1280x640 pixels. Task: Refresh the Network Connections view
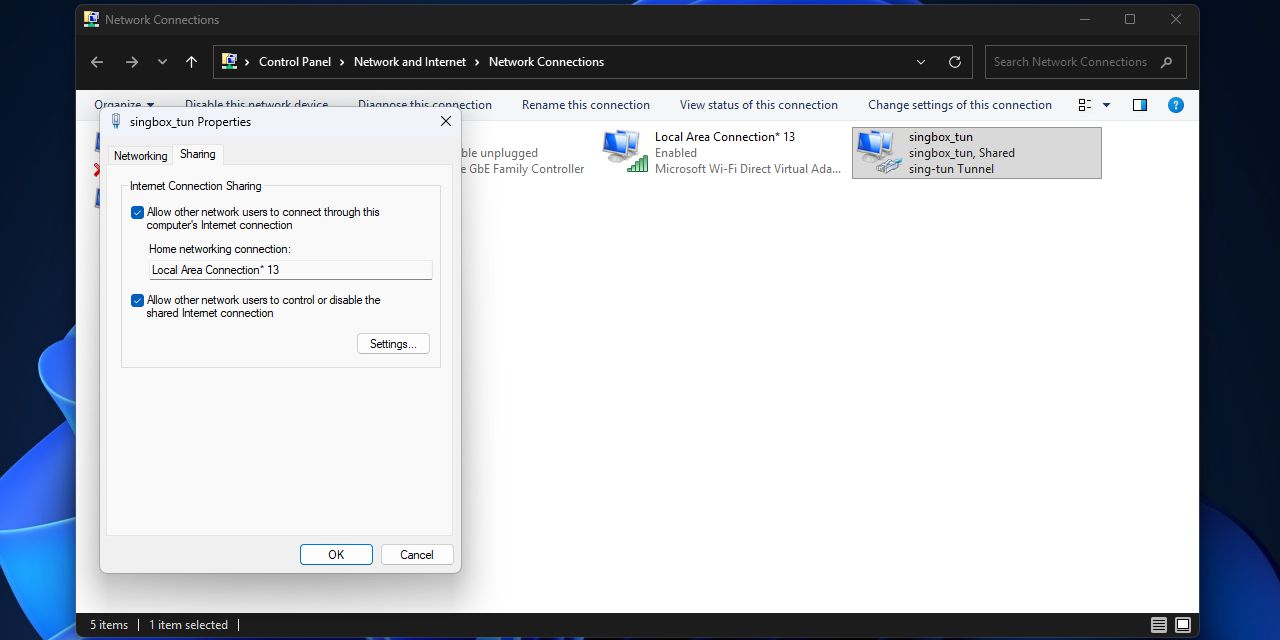pyautogui.click(x=955, y=62)
